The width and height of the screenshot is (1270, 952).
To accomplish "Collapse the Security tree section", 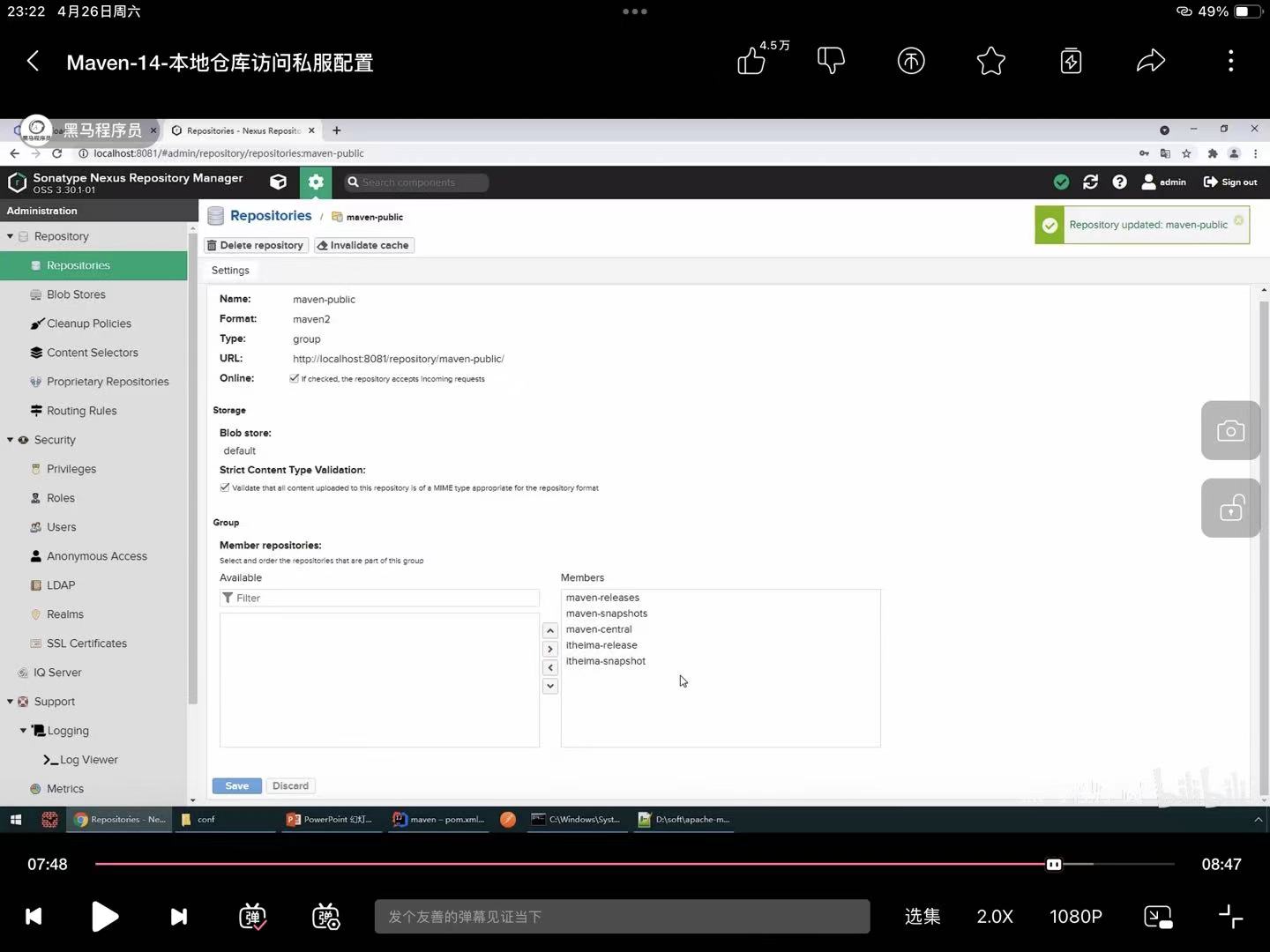I will [x=10, y=440].
